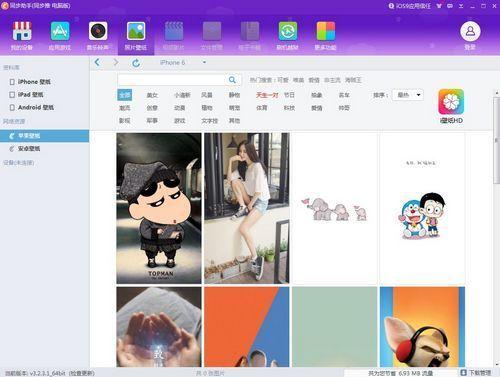500x377 pixels.
Task: Open the 音乐铃声 music and ringtones section
Action: click(x=98, y=36)
